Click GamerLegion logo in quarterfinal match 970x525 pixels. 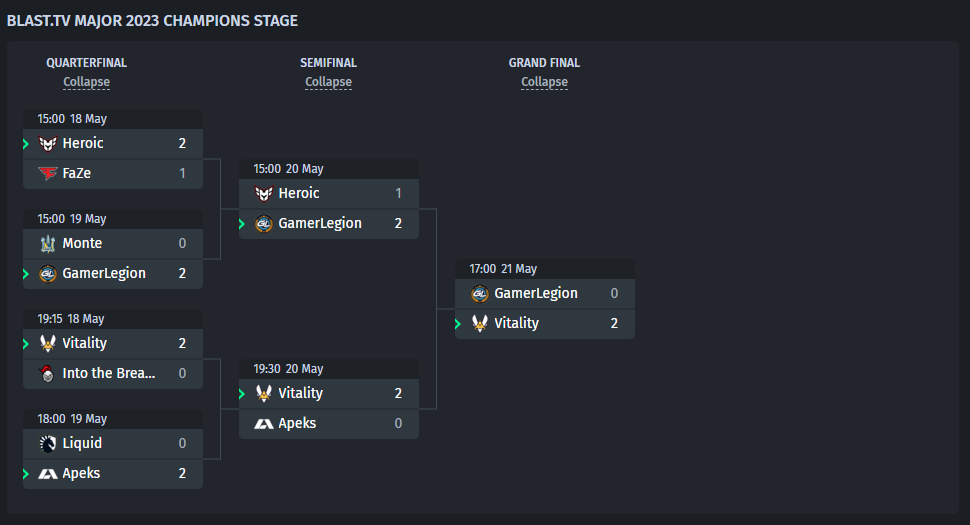48,273
